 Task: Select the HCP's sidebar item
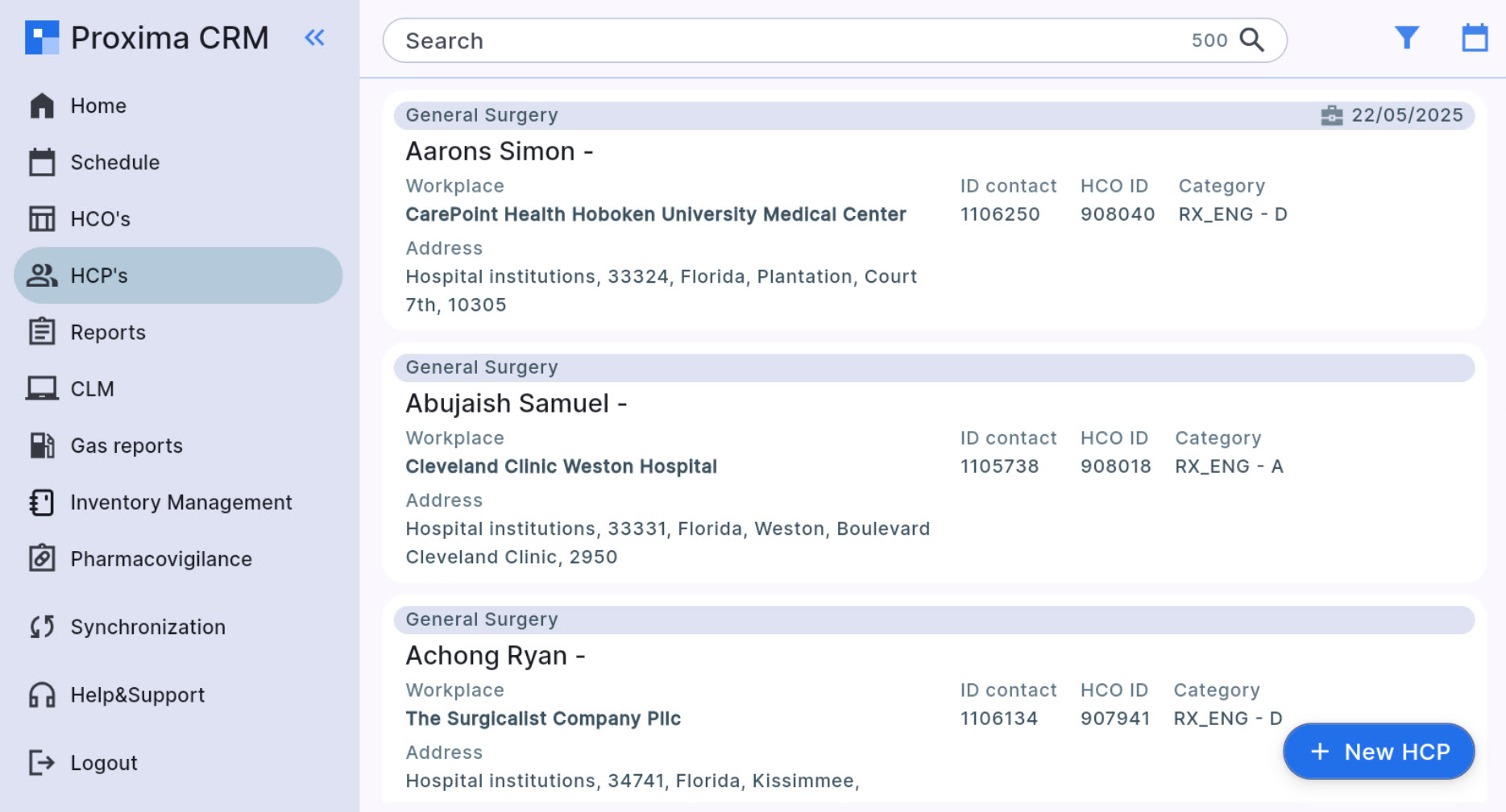[99, 275]
